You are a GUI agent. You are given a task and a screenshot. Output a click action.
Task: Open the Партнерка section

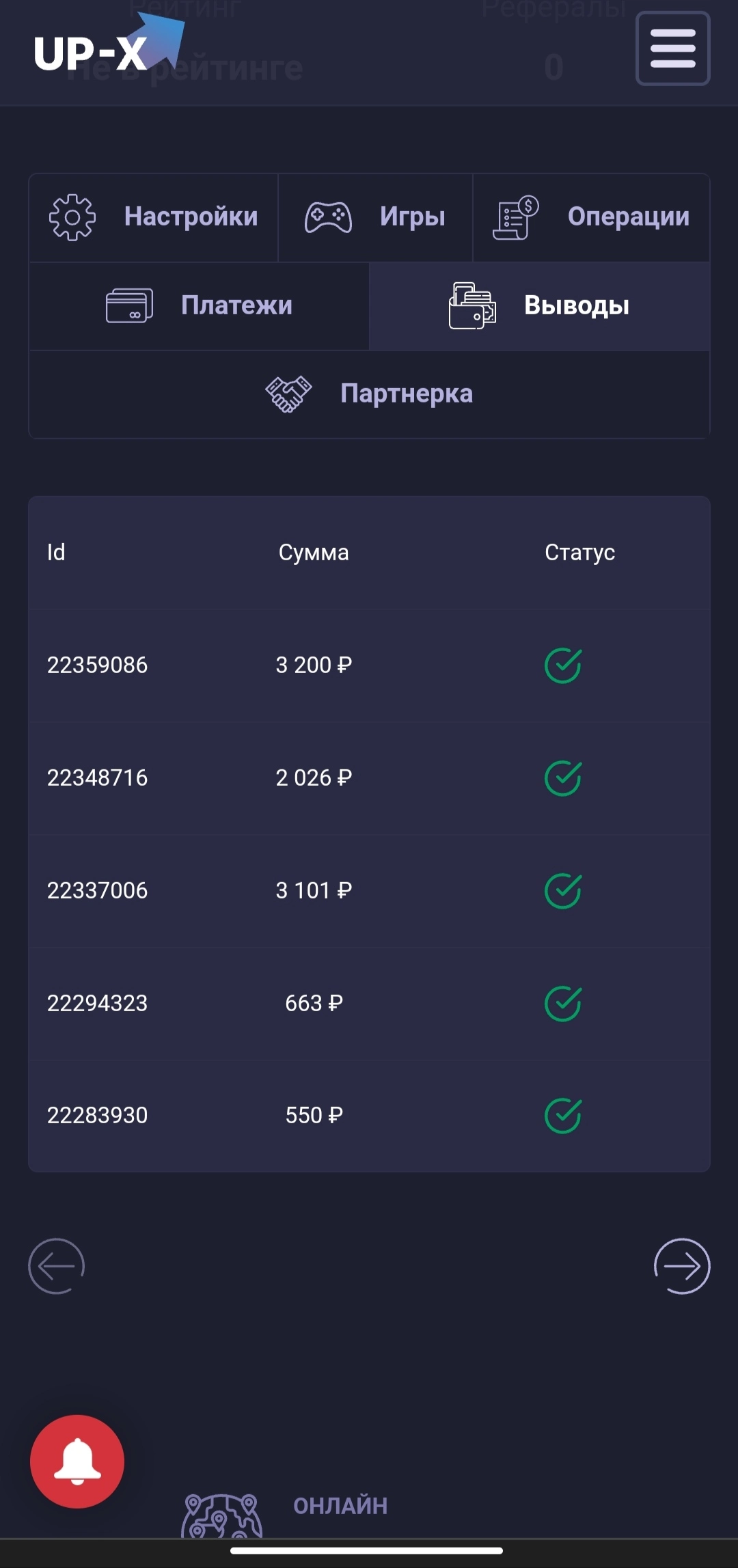(x=369, y=394)
